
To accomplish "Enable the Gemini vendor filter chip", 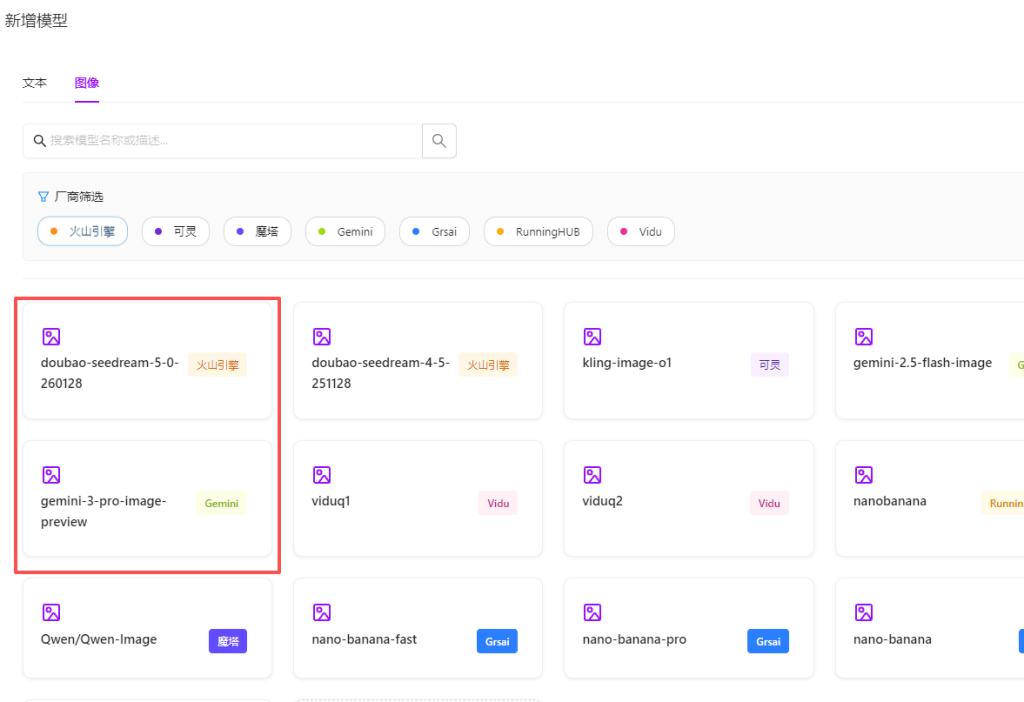I will coord(345,232).
